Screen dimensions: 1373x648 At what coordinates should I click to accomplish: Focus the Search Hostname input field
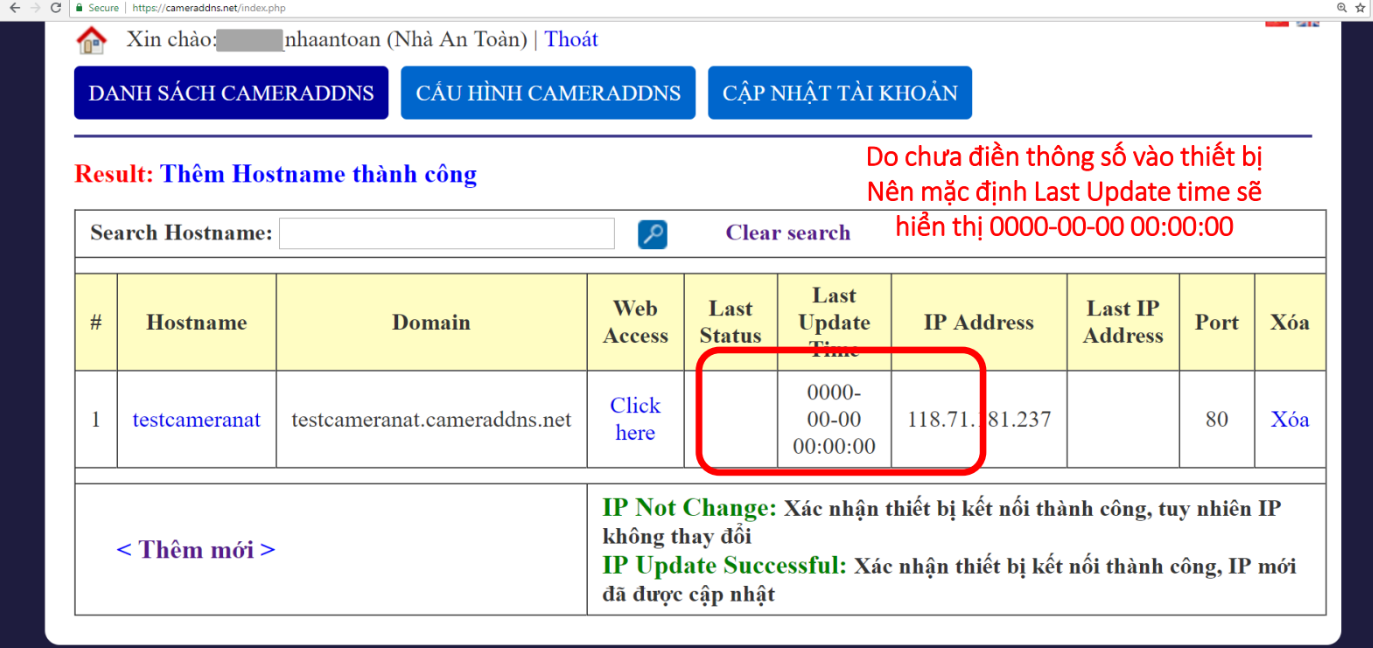(x=446, y=234)
